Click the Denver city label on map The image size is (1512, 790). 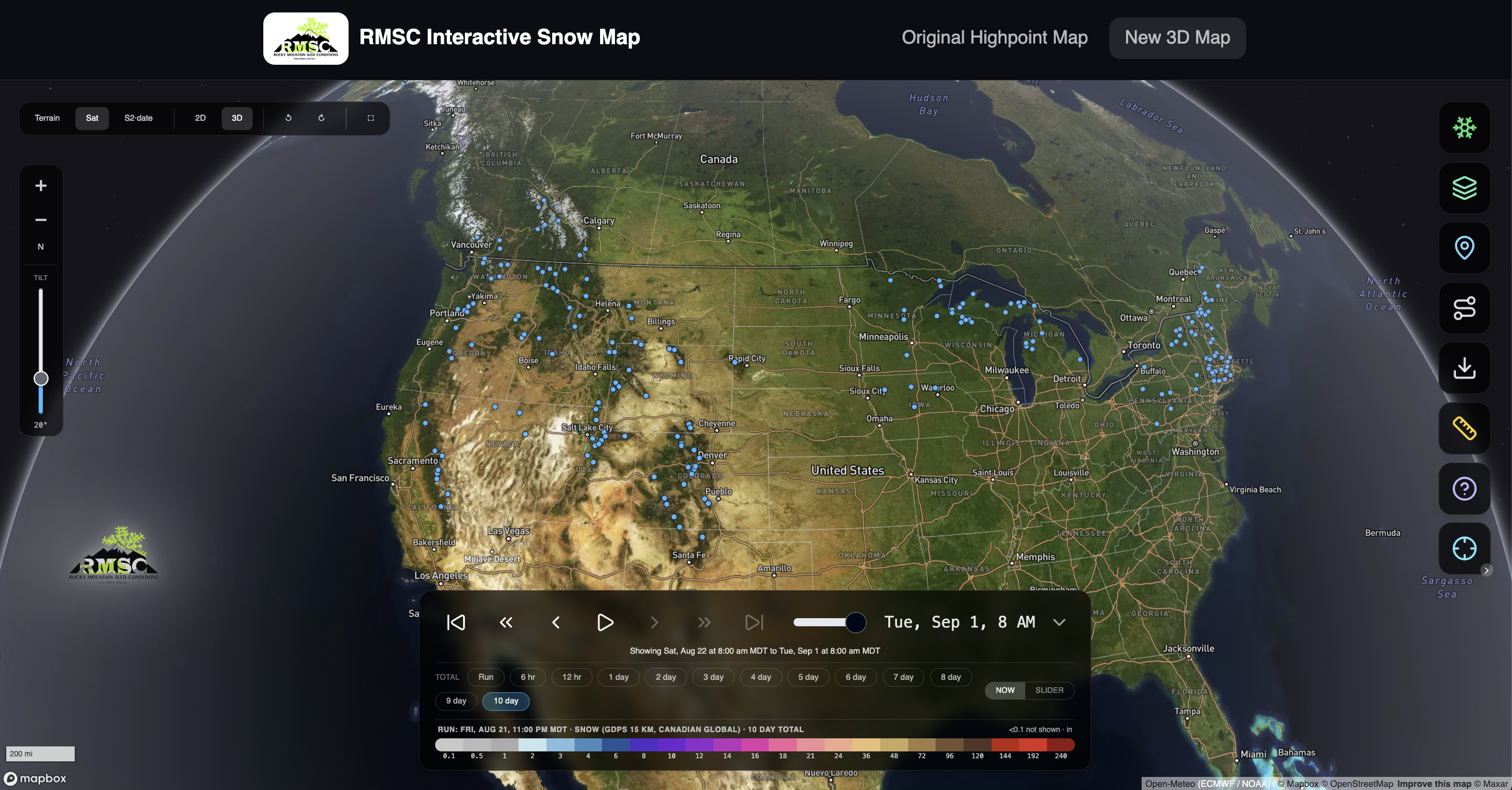713,456
